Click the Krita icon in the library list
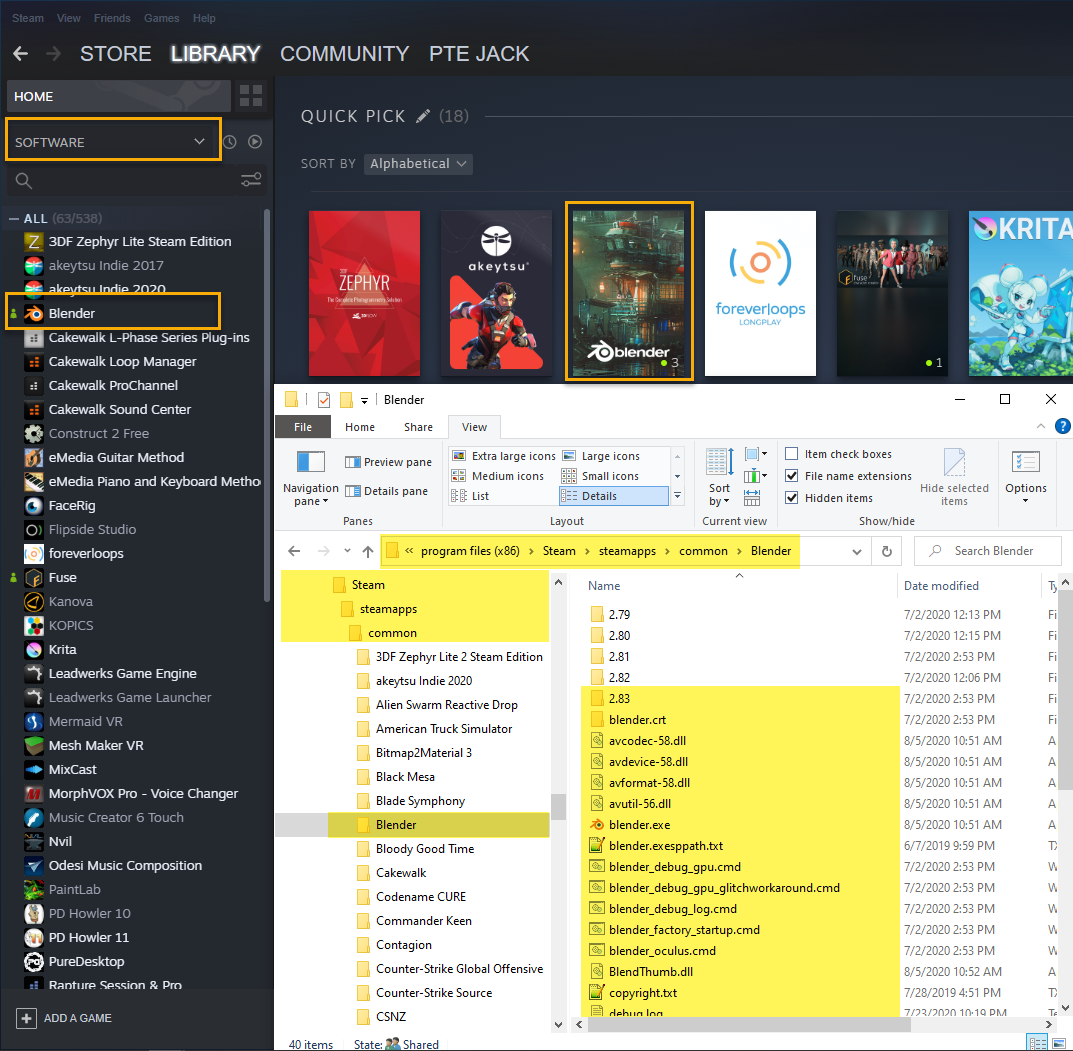 pos(34,649)
